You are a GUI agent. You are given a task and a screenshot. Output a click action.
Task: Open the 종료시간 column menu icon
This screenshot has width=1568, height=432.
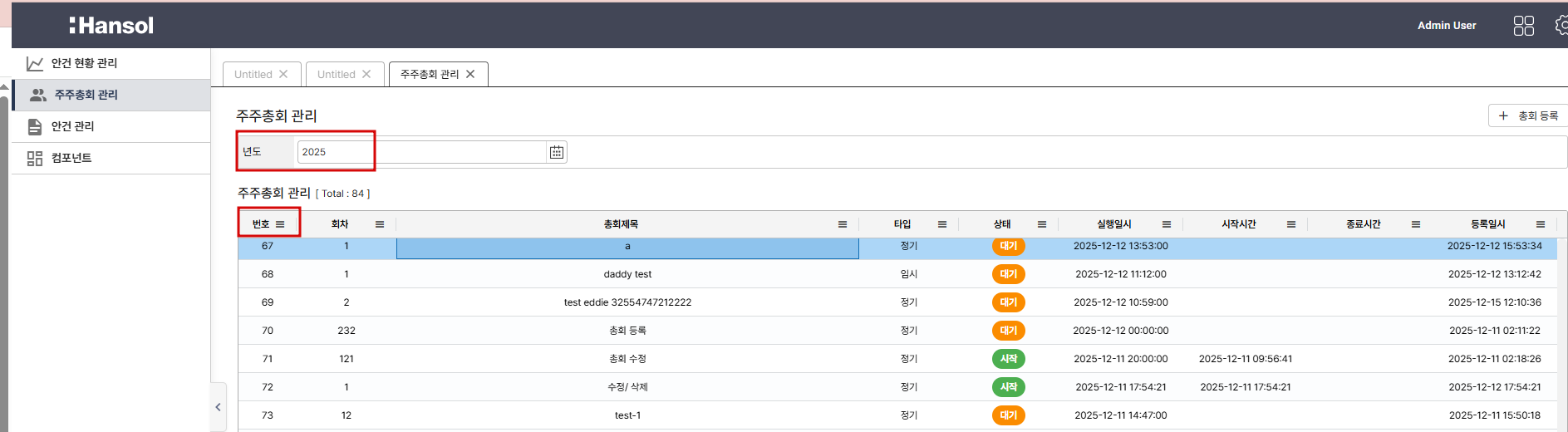point(1416,224)
